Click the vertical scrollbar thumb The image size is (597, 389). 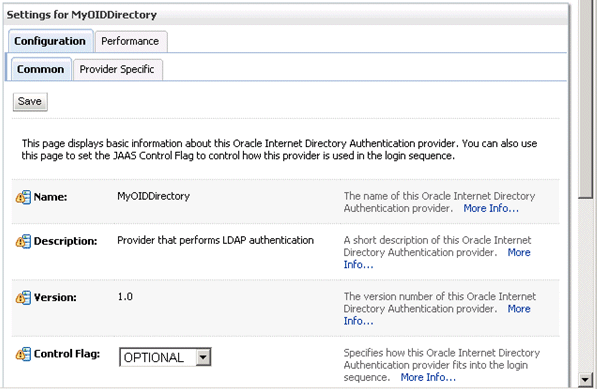coord(585,99)
